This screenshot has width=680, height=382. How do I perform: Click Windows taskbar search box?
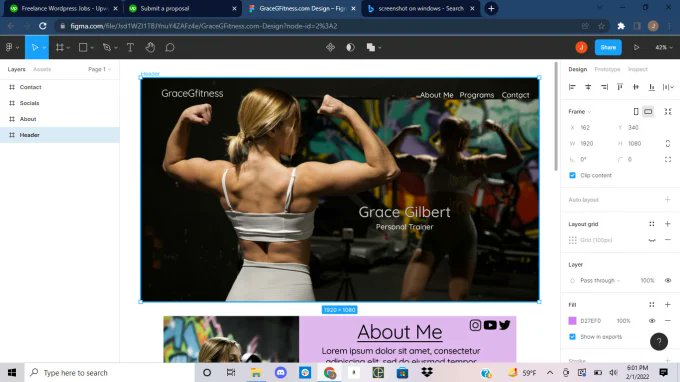[110, 372]
